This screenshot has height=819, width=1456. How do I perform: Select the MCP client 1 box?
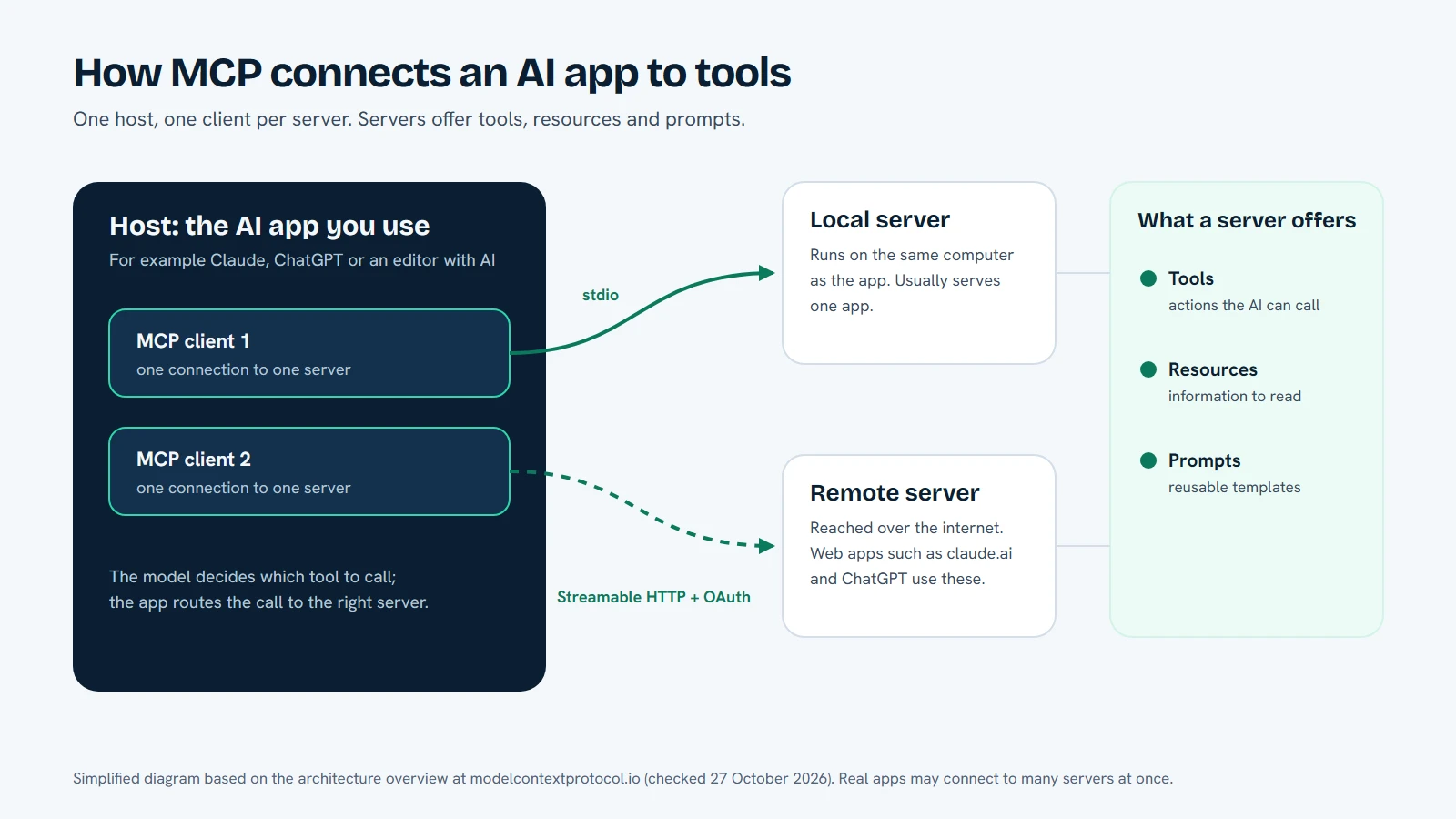click(309, 353)
